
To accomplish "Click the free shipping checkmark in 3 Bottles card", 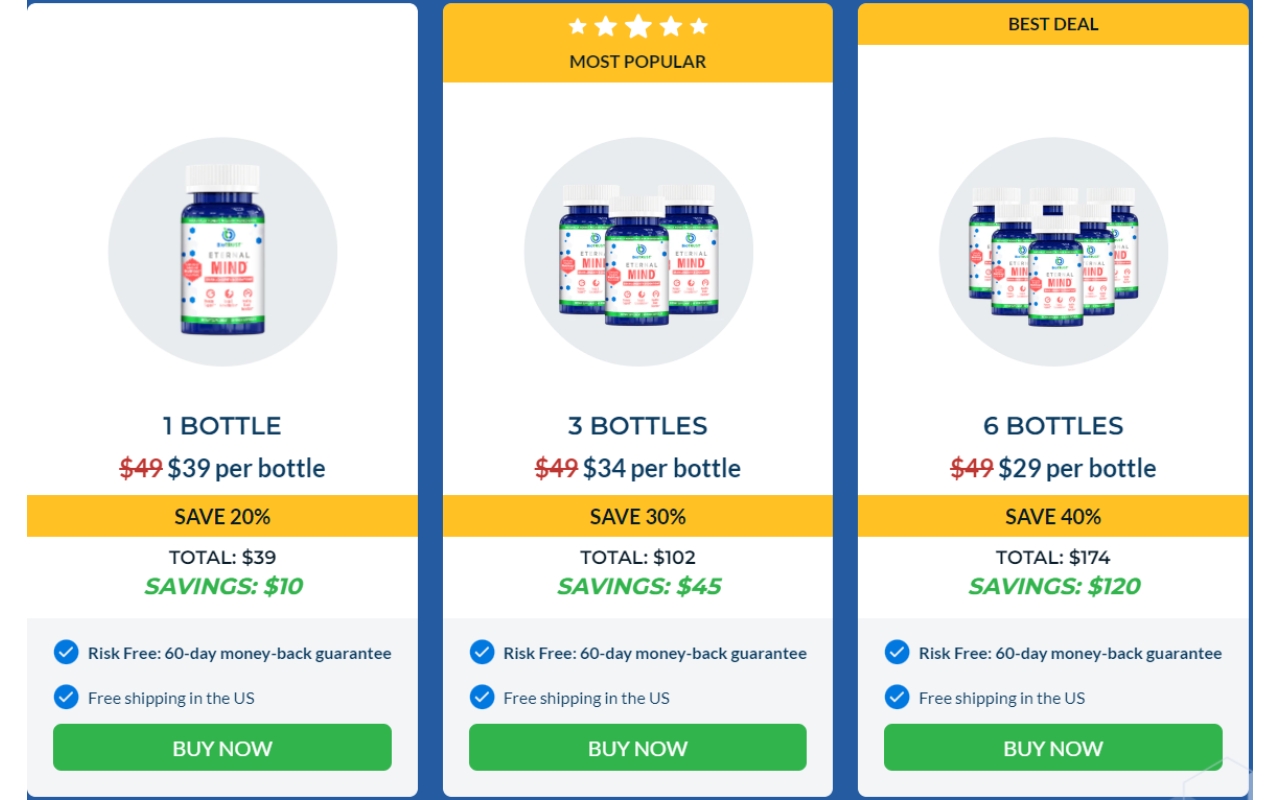I will 482,697.
